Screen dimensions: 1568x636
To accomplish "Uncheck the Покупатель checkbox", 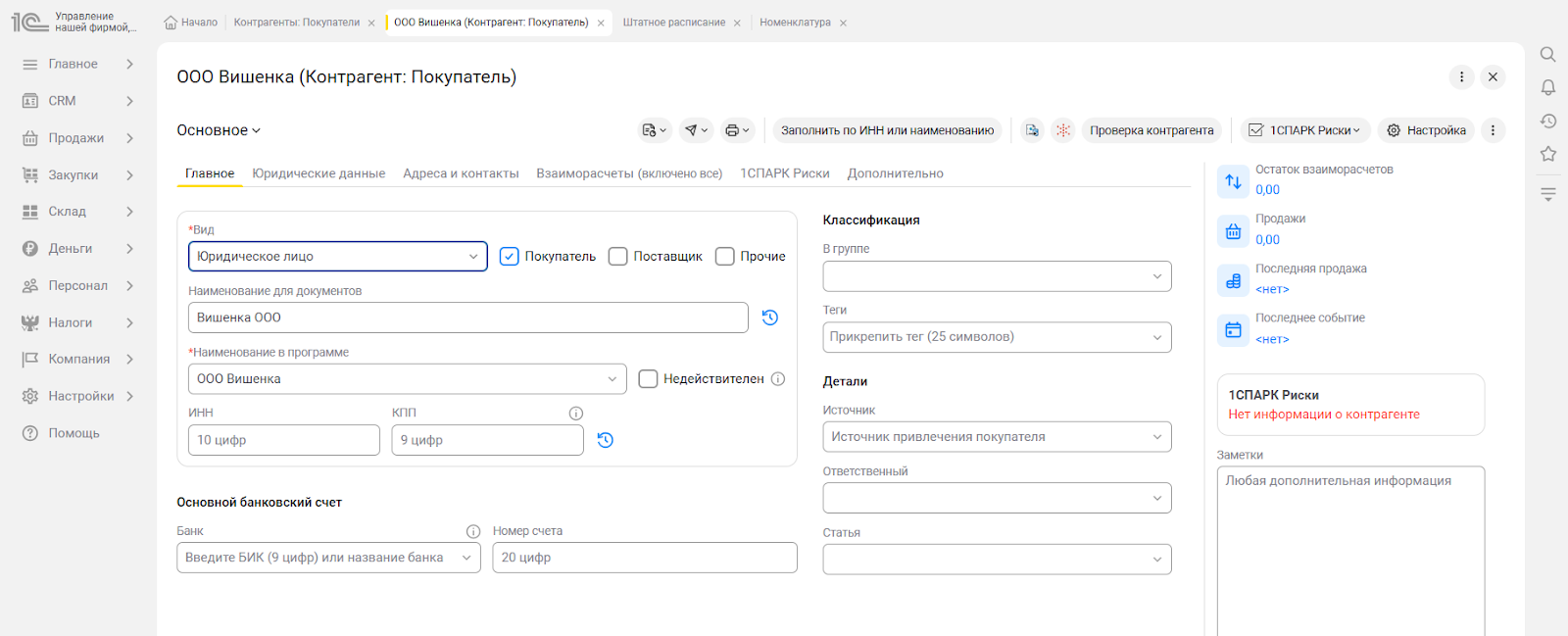I will (x=510, y=257).
